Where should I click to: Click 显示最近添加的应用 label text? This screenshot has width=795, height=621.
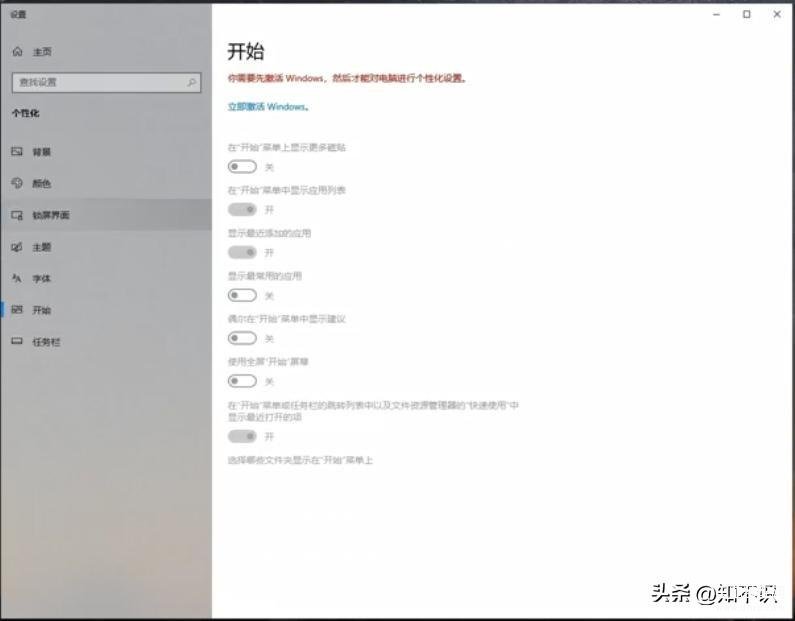269,233
